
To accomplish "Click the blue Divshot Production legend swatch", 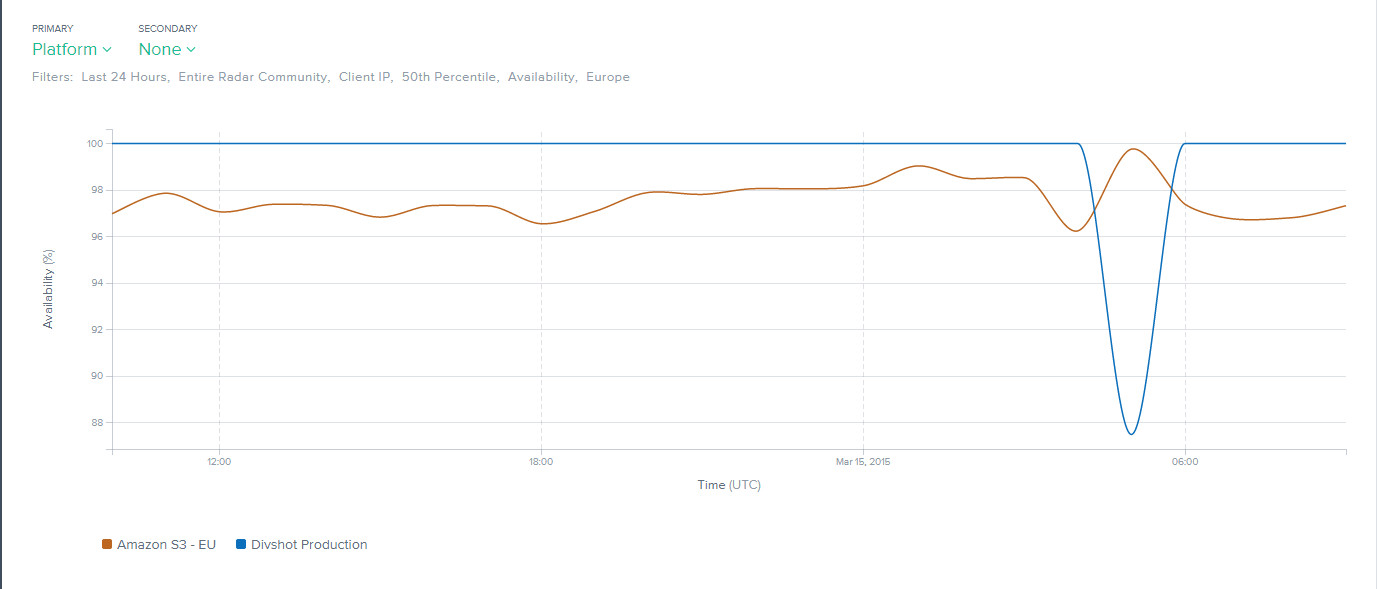I will pos(241,545).
